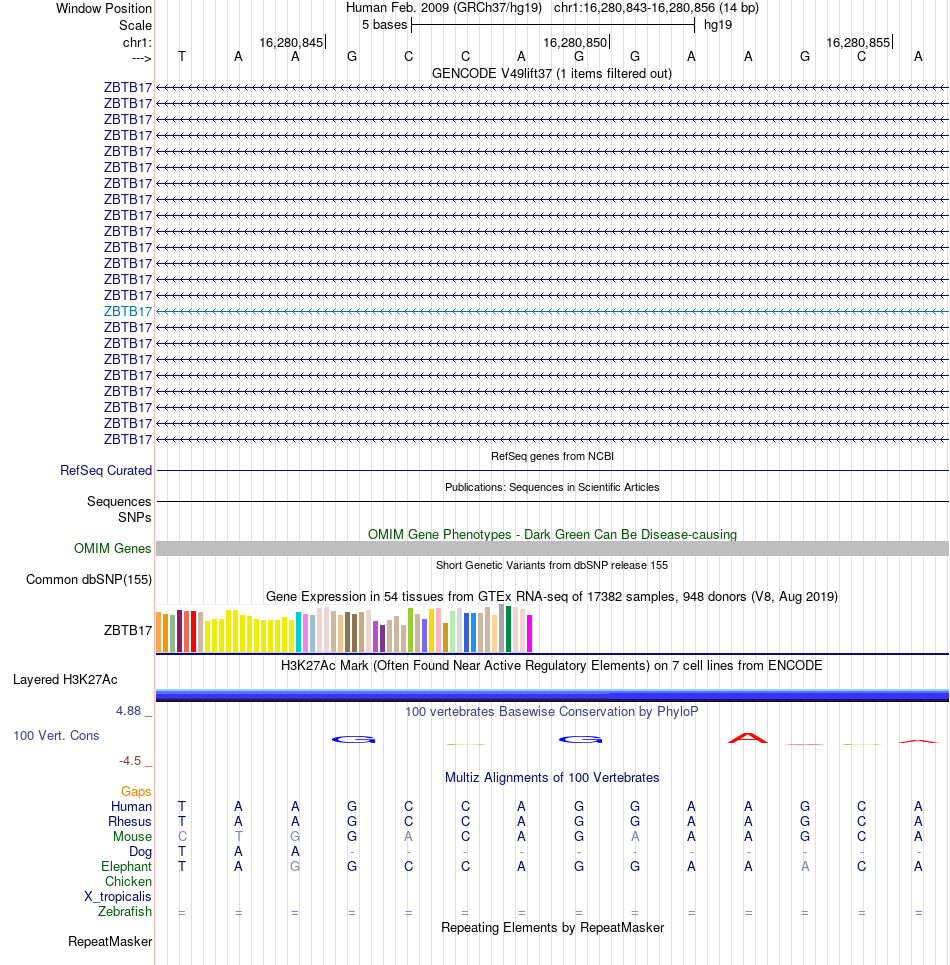Open the OMIM Genes track label

[113, 548]
